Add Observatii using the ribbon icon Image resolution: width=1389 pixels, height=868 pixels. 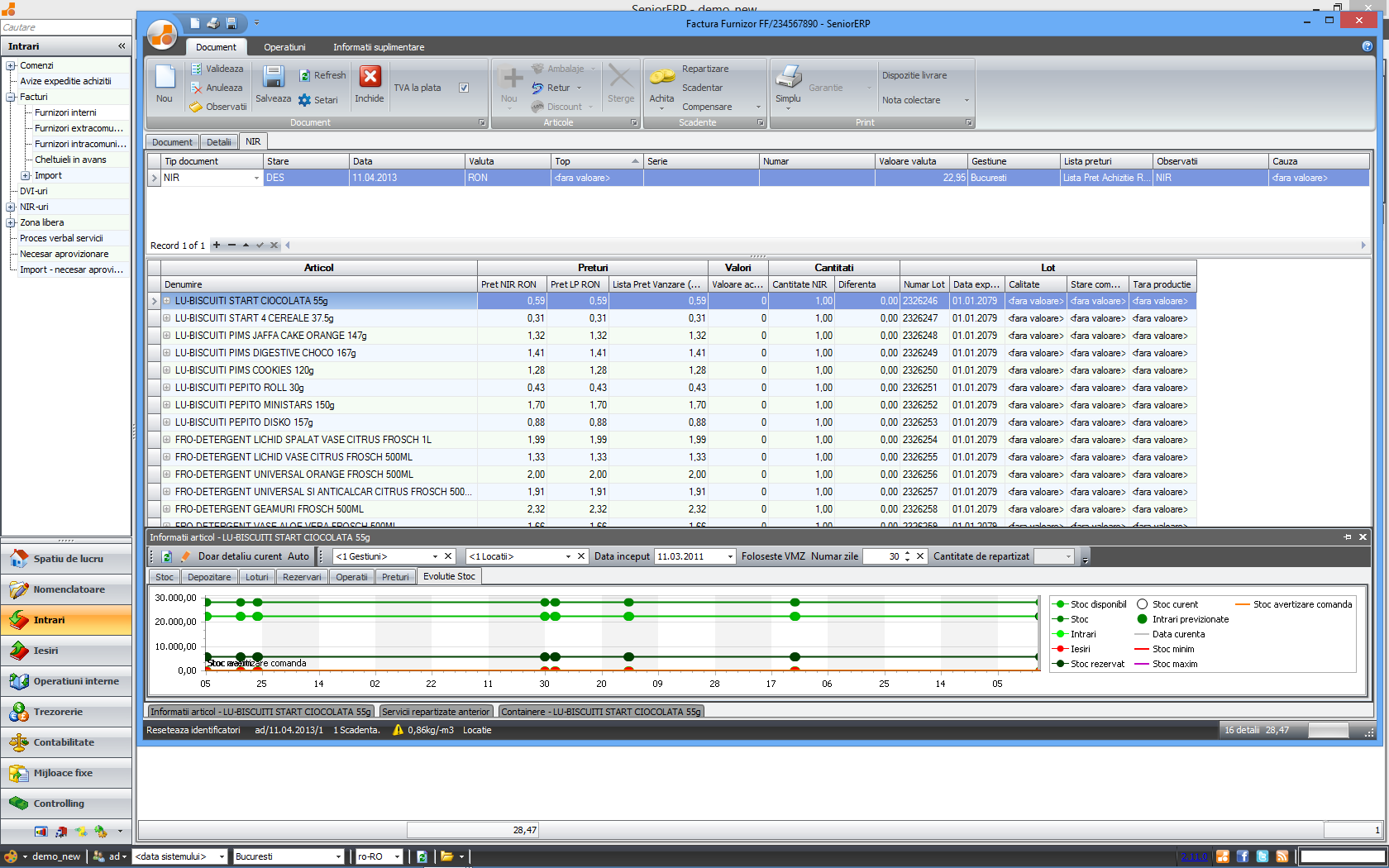pyautogui.click(x=197, y=107)
